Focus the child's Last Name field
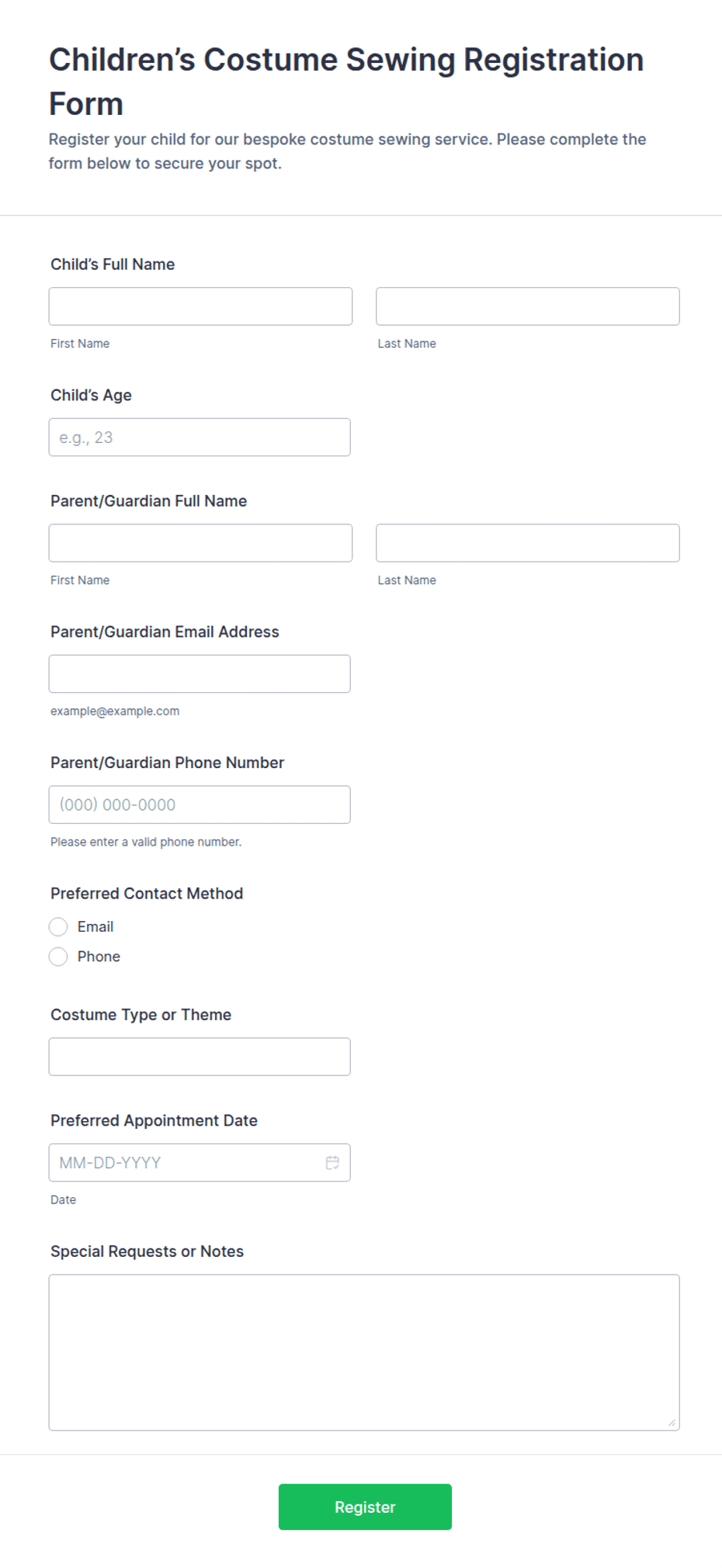The width and height of the screenshot is (722, 1568). [528, 306]
